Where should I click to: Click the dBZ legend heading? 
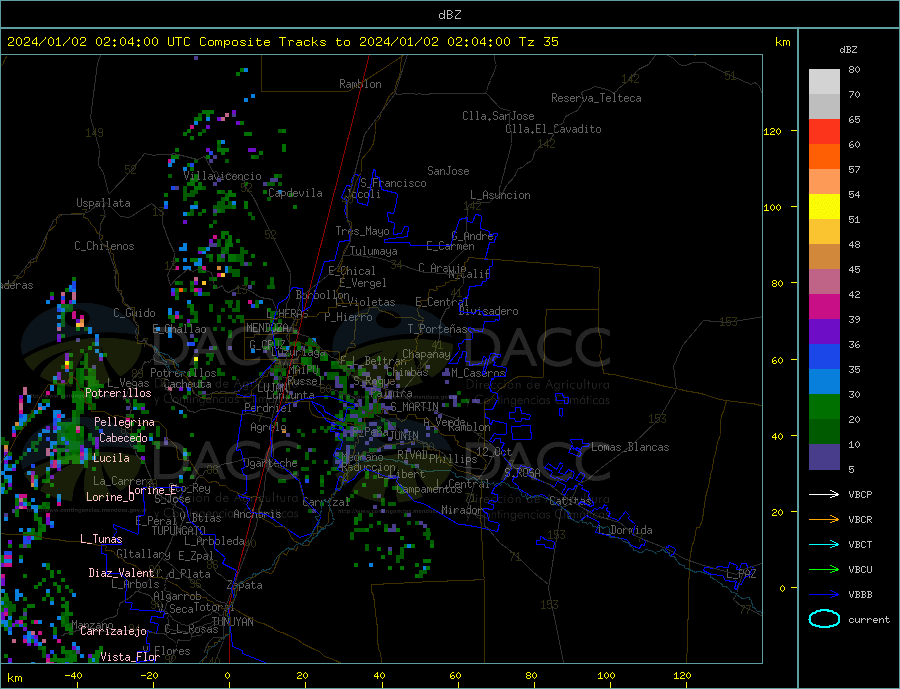point(848,50)
